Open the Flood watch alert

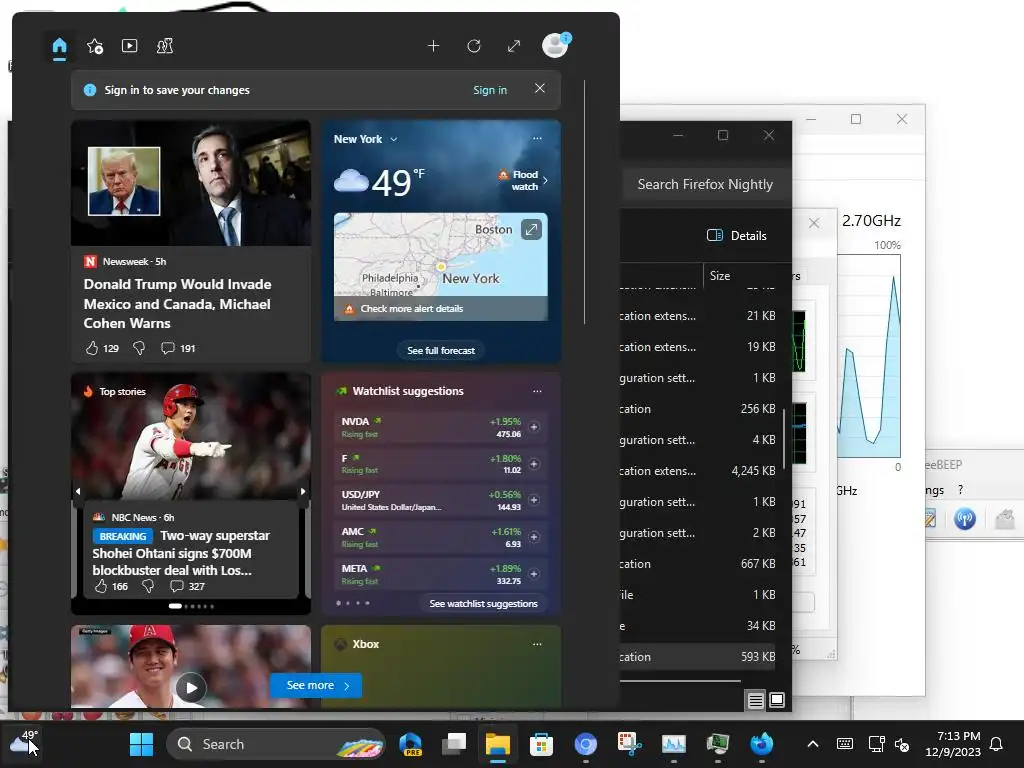523,180
